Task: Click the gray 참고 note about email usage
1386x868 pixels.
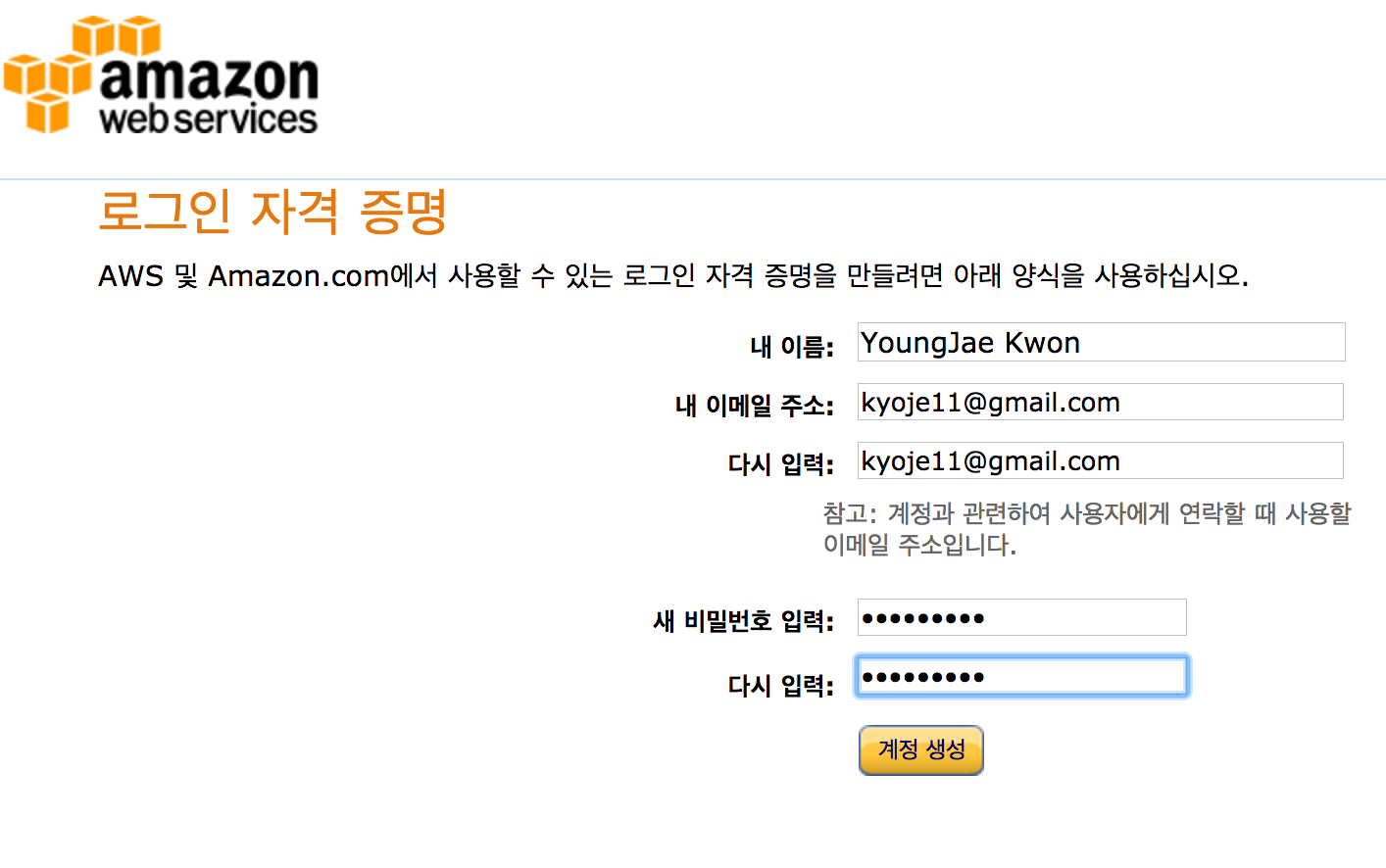Action: (x=1087, y=528)
